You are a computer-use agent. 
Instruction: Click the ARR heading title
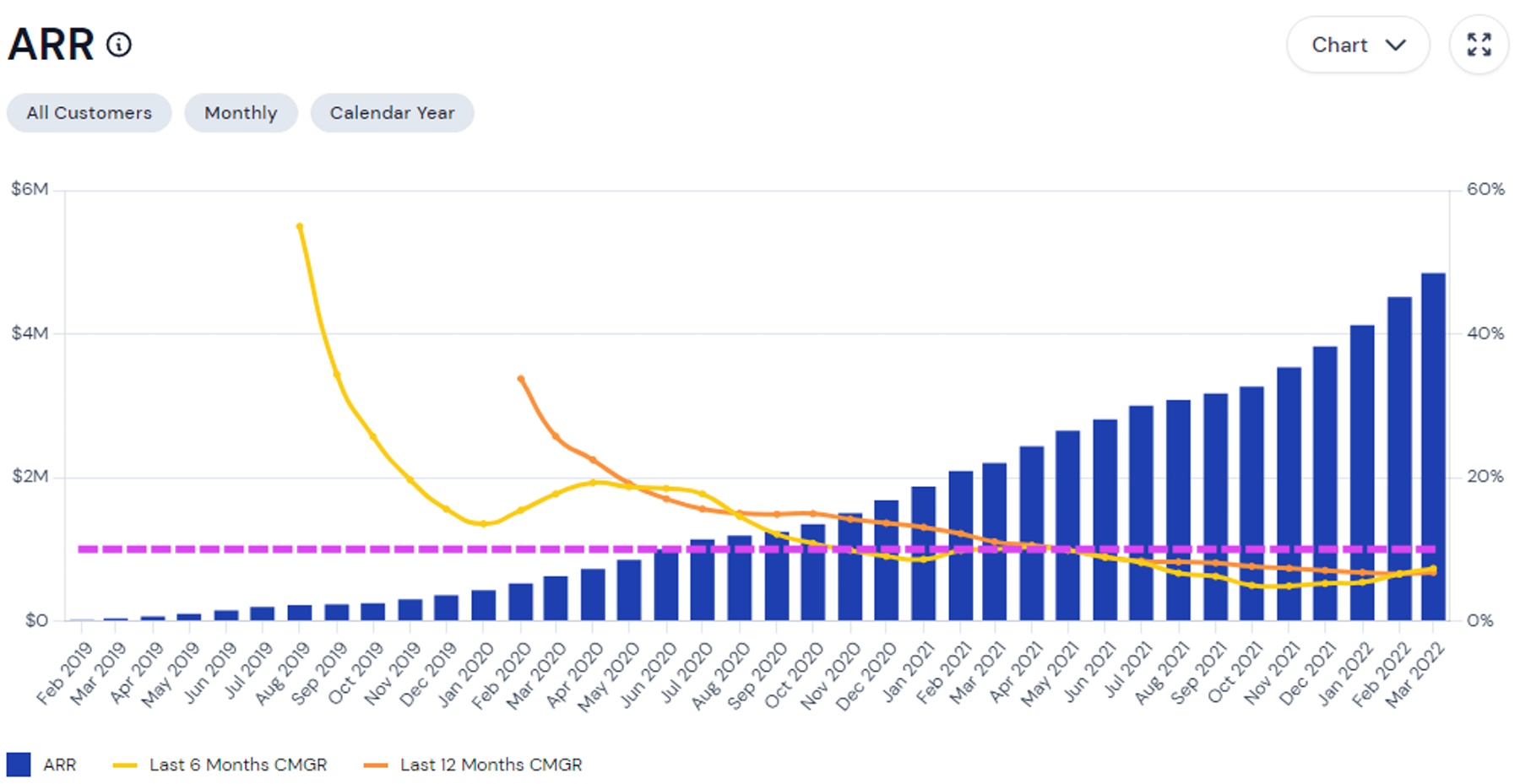pyautogui.click(x=51, y=45)
